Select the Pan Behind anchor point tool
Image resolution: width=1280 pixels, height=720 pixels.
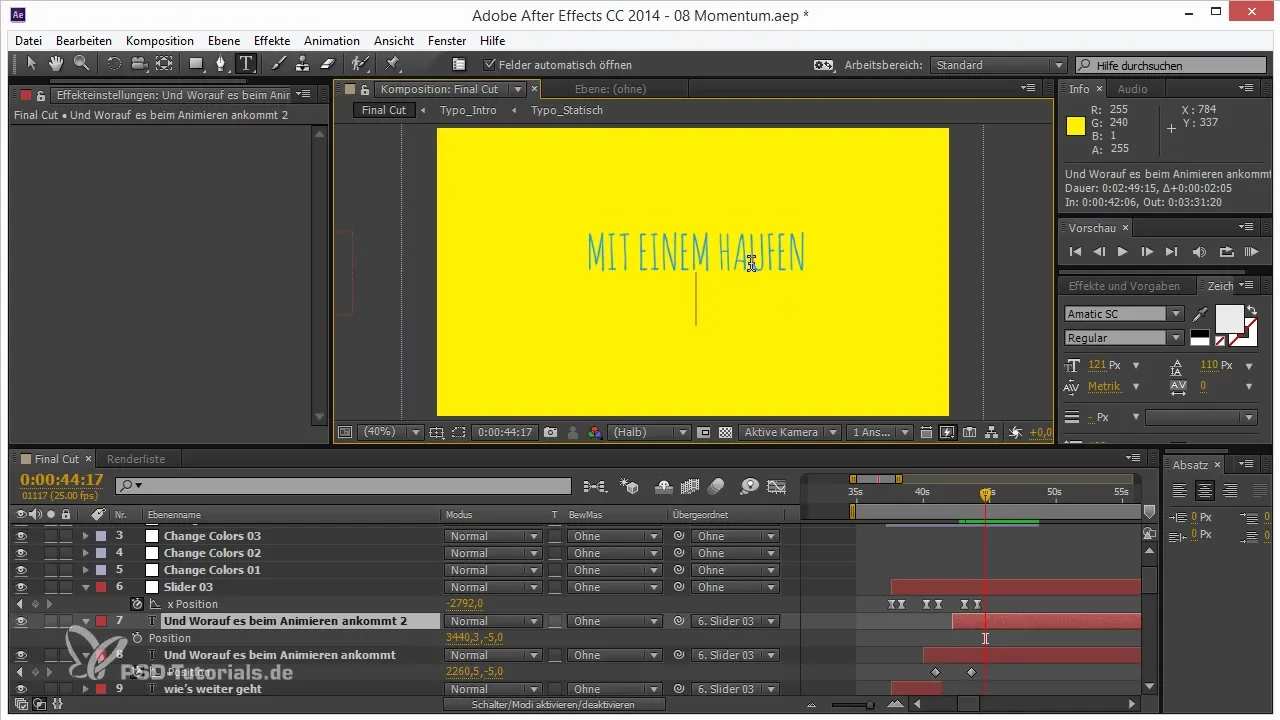click(x=164, y=64)
